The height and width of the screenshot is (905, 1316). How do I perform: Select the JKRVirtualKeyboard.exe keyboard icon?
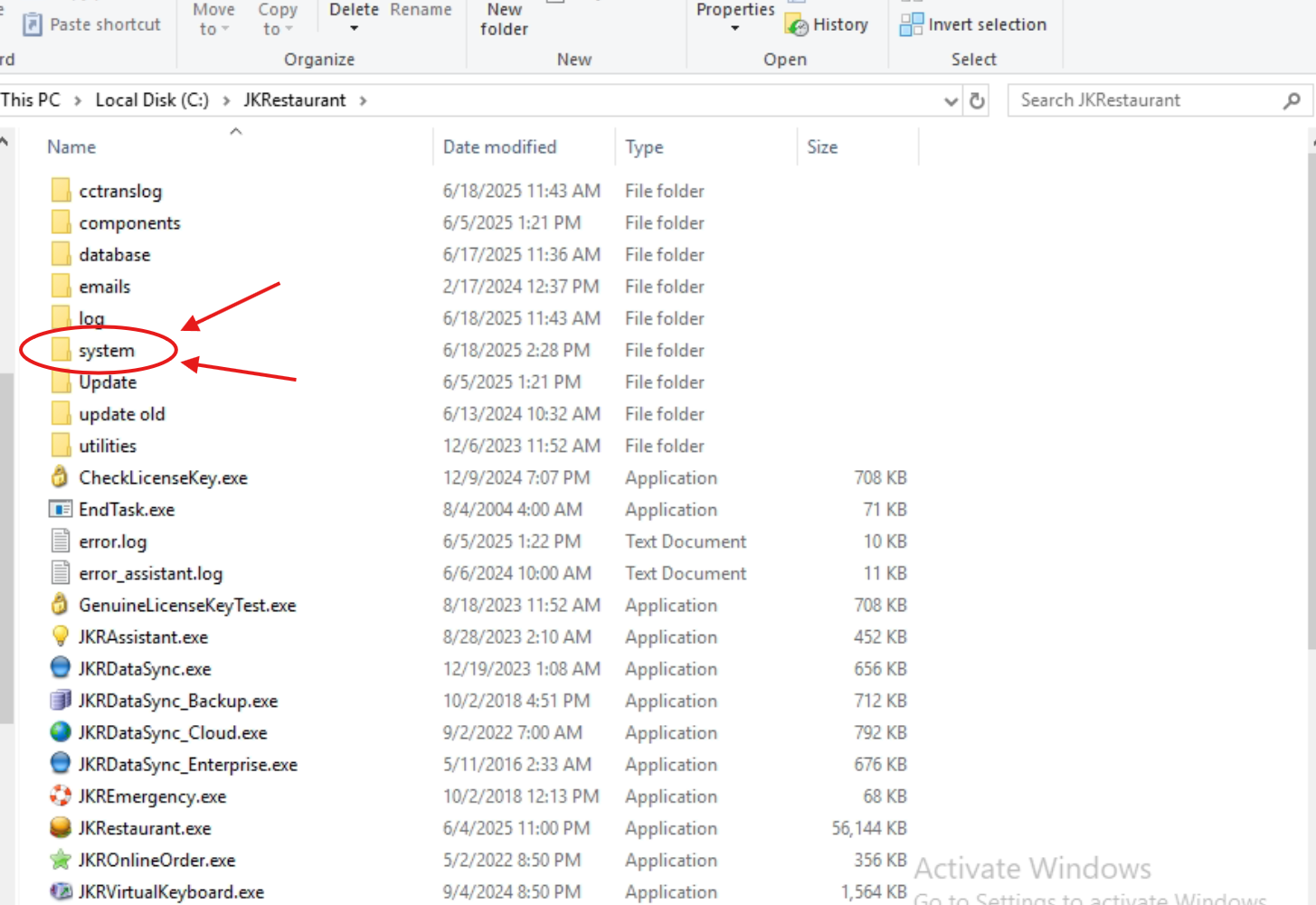pos(61,891)
